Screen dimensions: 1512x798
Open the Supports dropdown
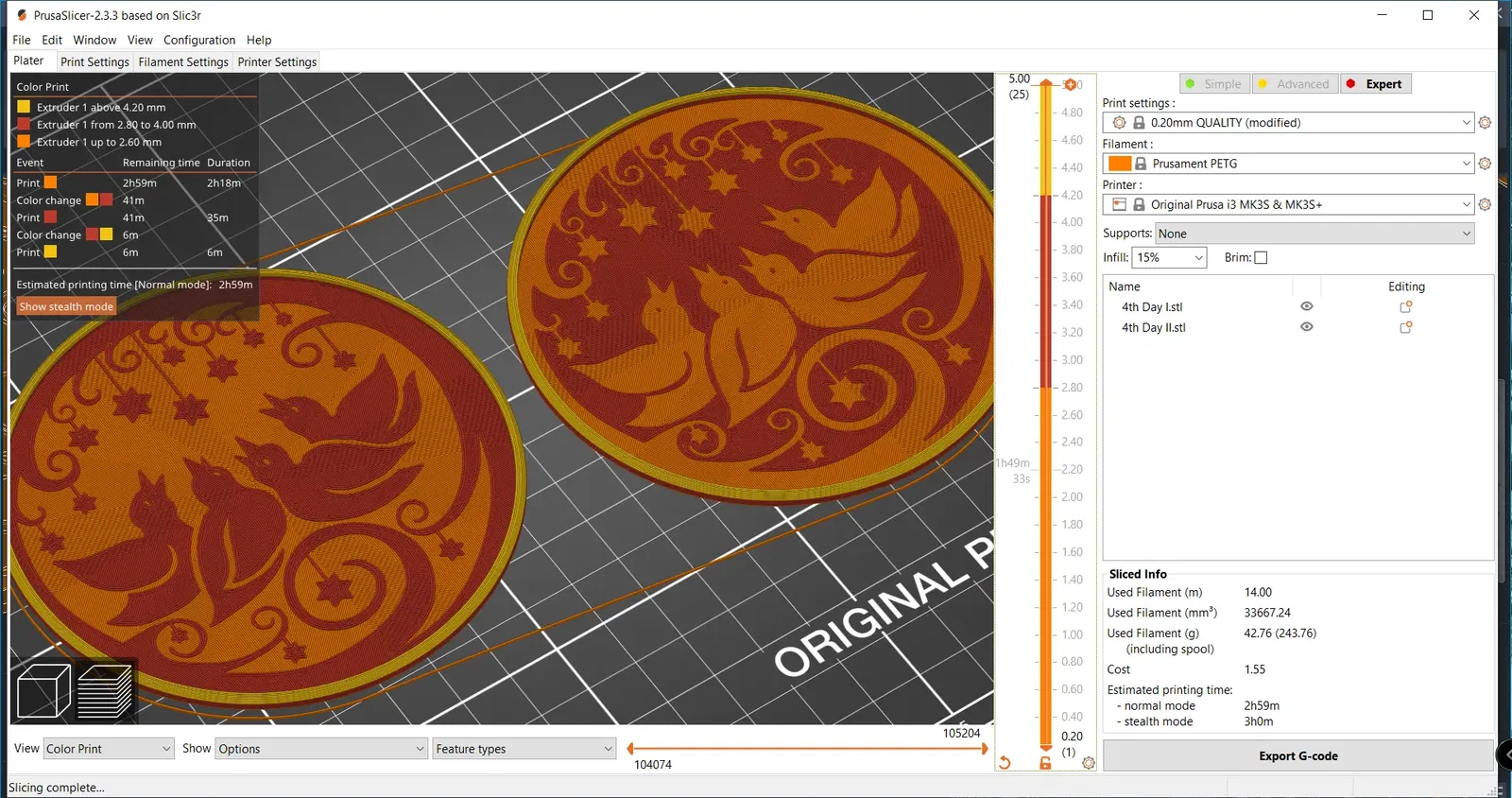(x=1314, y=234)
